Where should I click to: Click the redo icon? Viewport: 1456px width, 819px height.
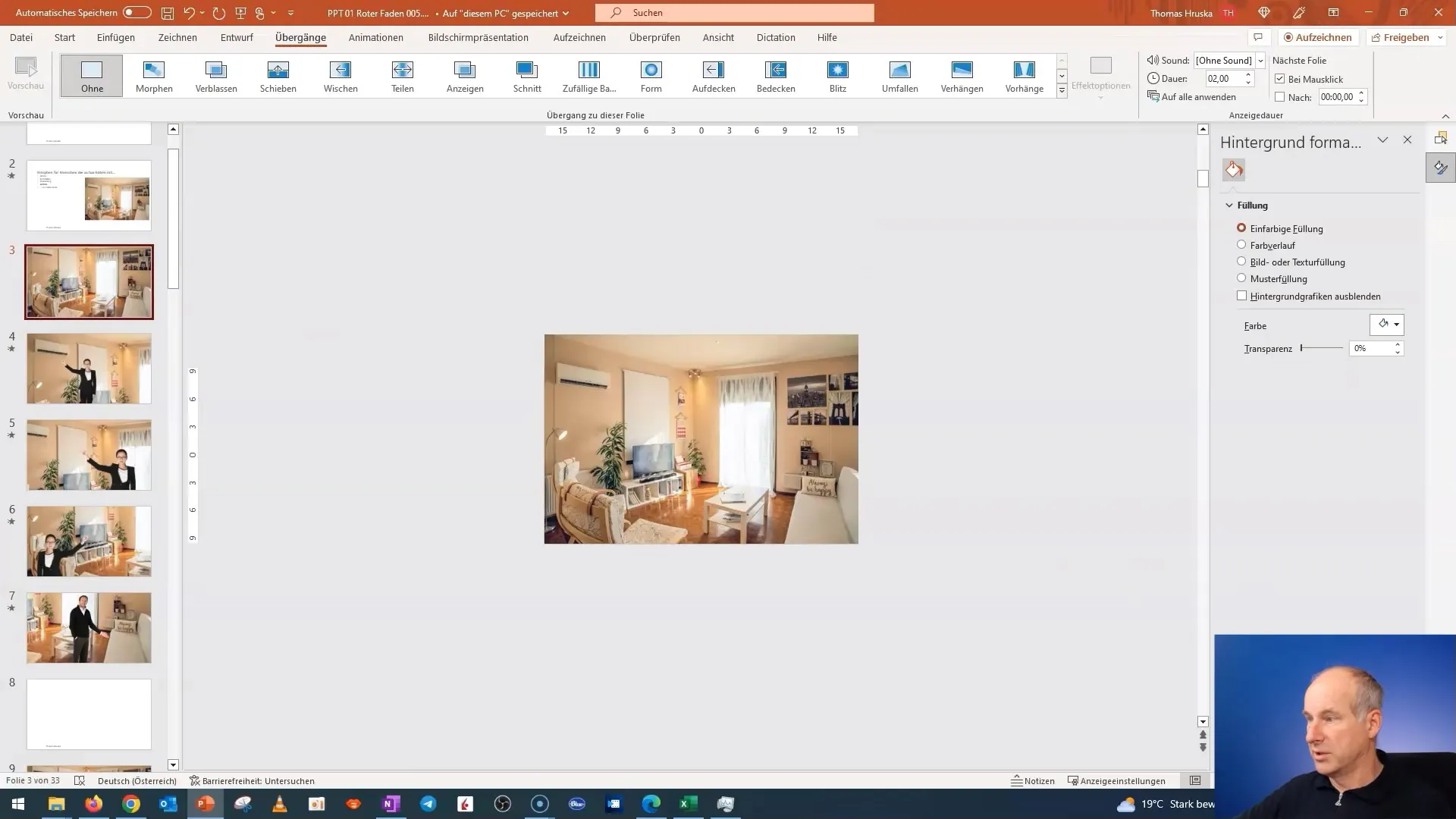pyautogui.click(x=219, y=13)
